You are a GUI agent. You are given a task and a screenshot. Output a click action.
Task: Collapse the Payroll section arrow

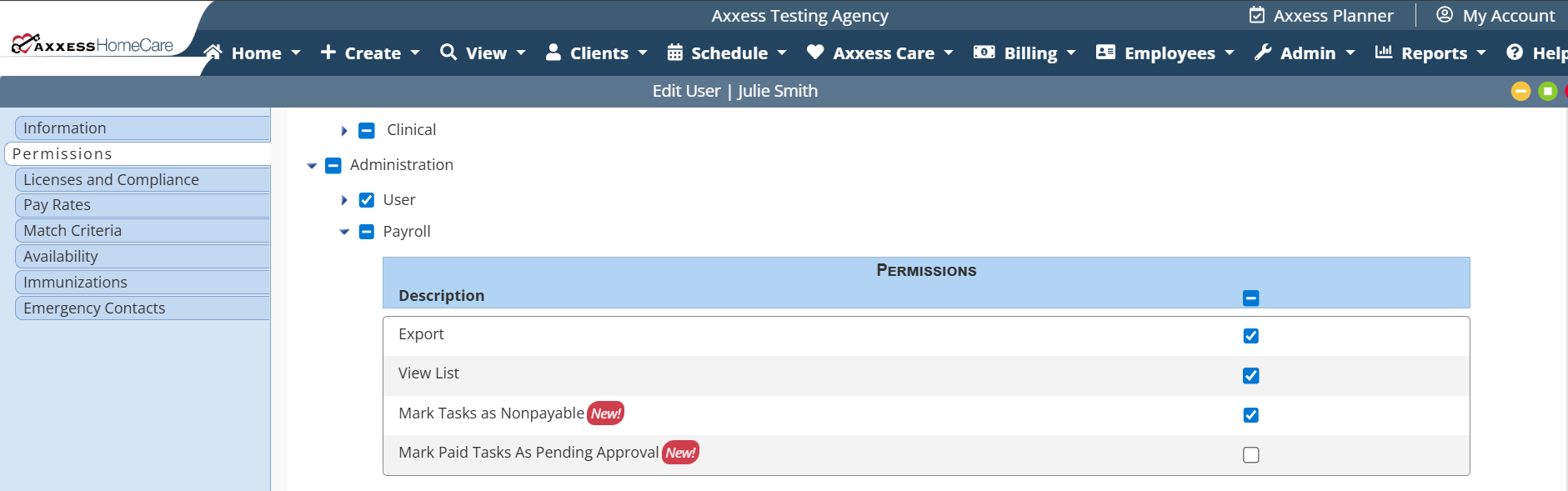(344, 233)
